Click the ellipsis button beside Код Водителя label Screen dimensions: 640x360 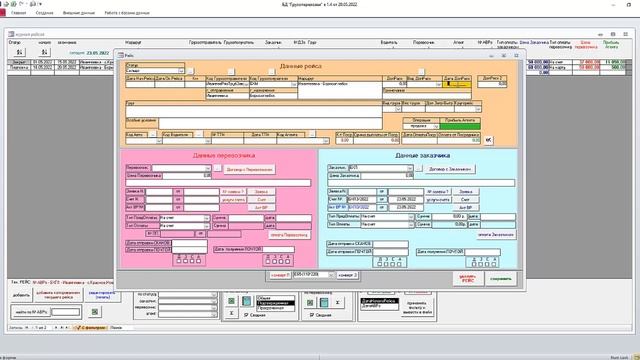pyautogui.click(x=198, y=134)
